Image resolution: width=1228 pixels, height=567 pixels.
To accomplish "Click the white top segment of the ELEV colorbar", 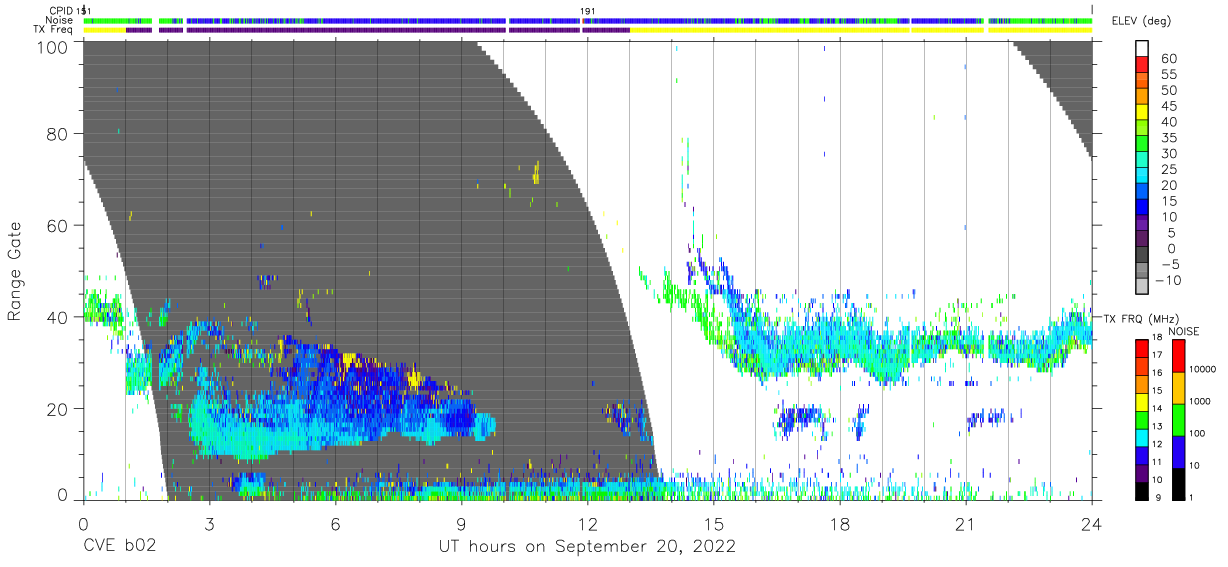I will point(1143,46).
